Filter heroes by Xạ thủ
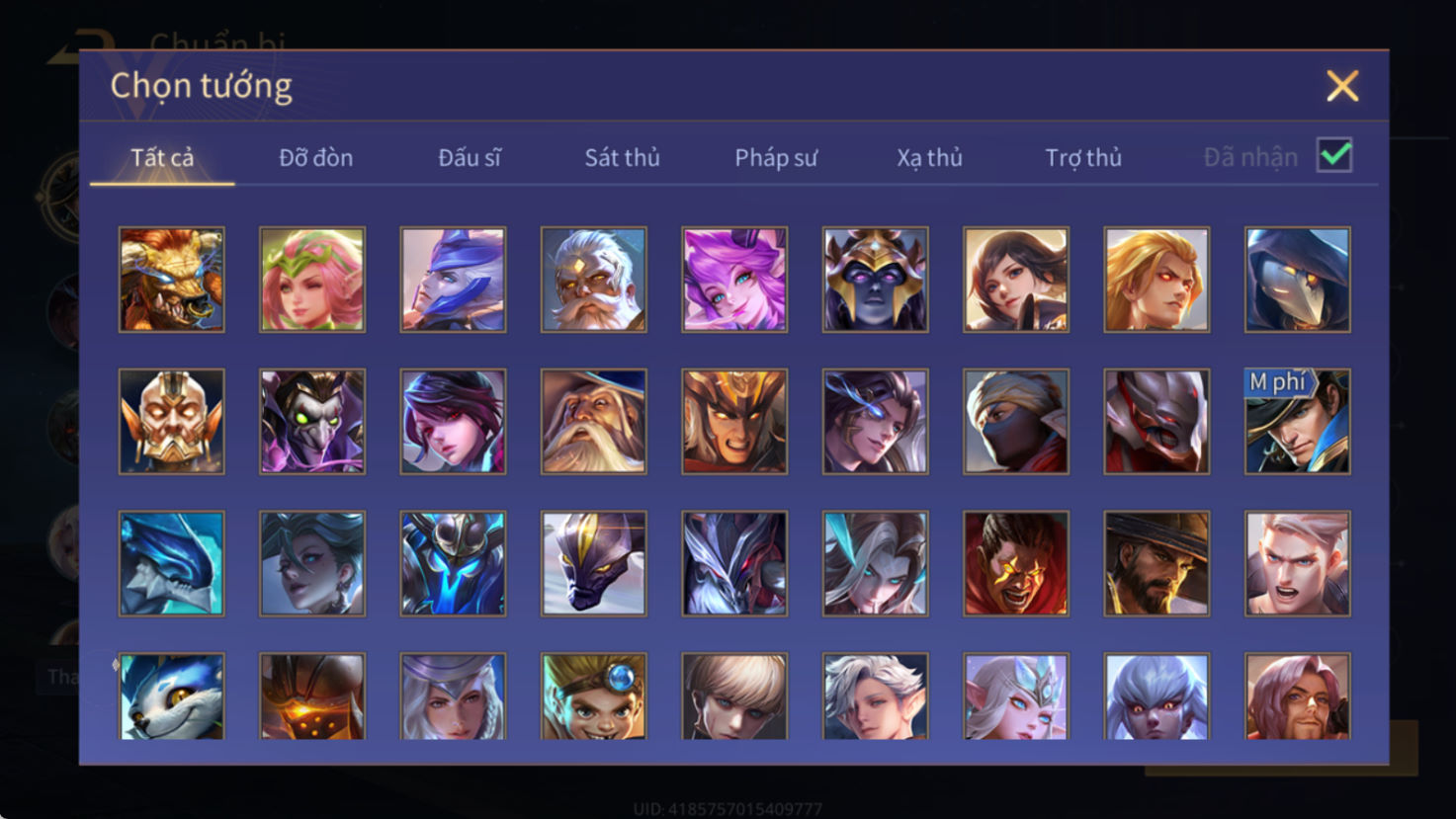The image size is (1456, 819). pos(929,158)
